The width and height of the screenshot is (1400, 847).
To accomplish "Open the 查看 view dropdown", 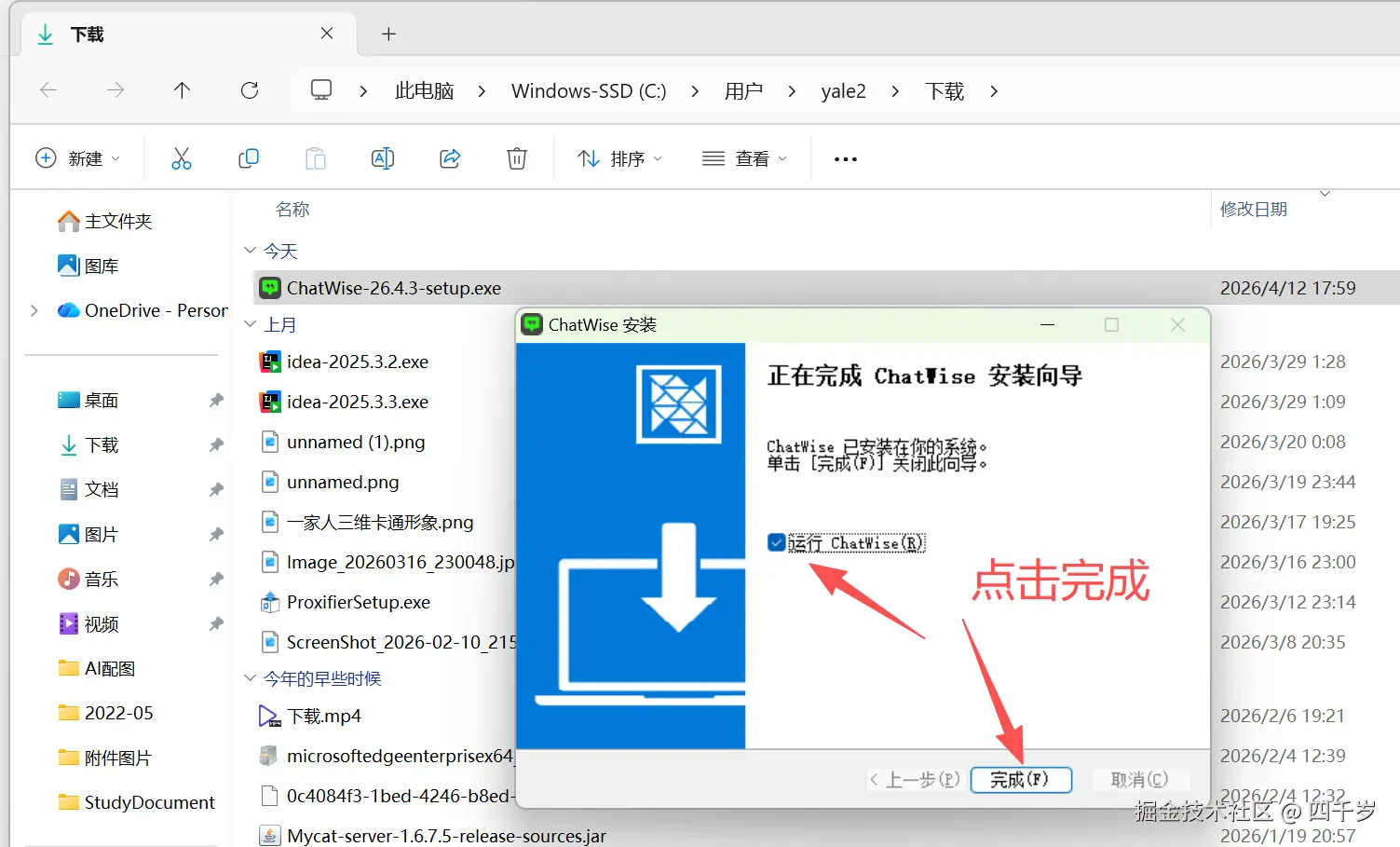I will tap(744, 158).
